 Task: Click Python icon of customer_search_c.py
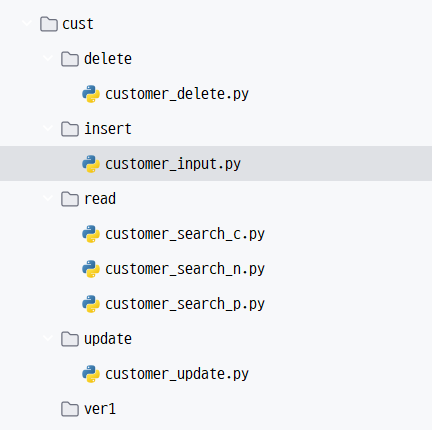click(91, 234)
